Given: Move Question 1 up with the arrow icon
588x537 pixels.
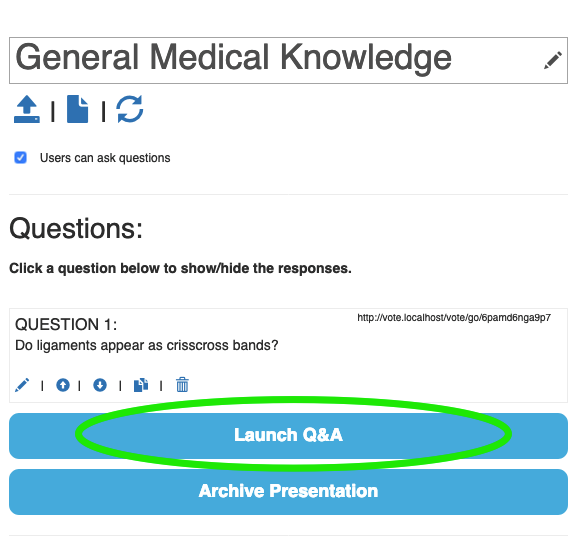Looking at the screenshot, I should tap(63, 385).
